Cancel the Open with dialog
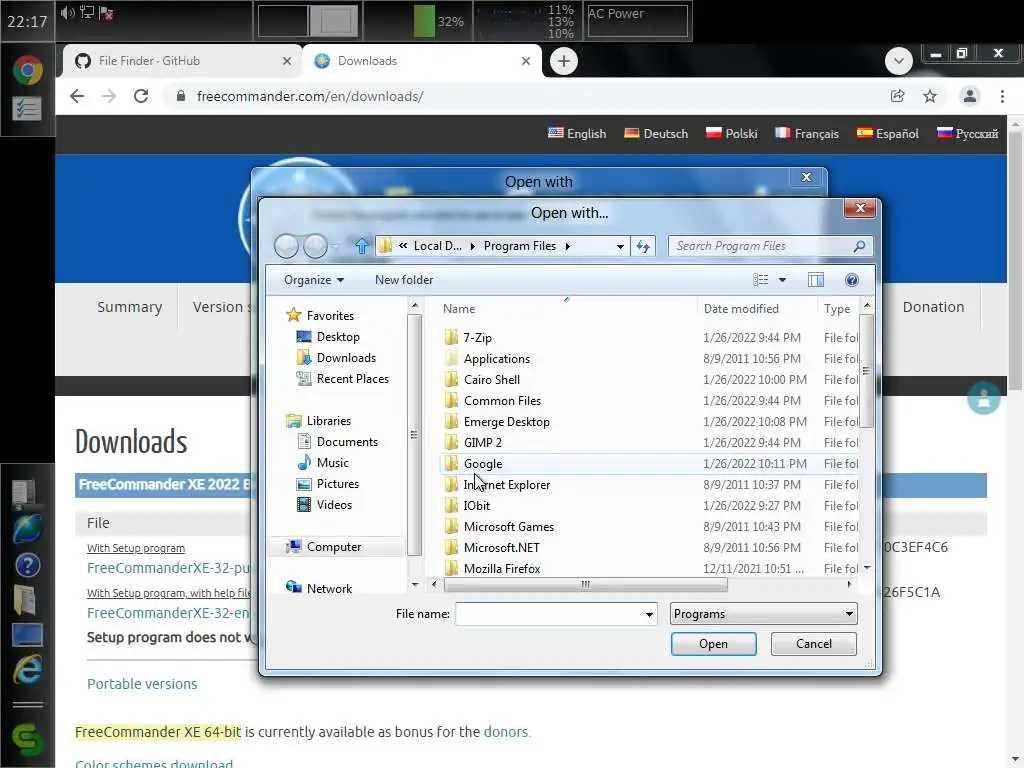The image size is (1024, 768). click(x=814, y=644)
